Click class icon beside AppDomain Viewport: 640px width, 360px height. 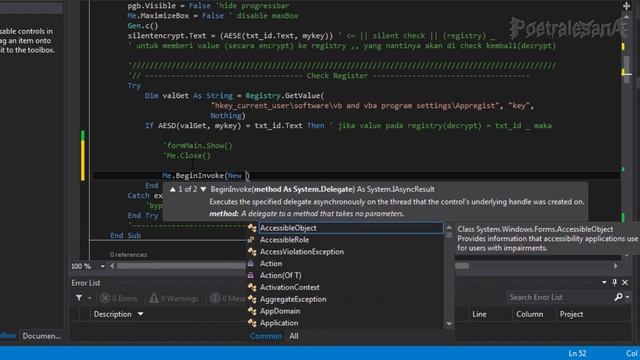pyautogui.click(x=252, y=311)
